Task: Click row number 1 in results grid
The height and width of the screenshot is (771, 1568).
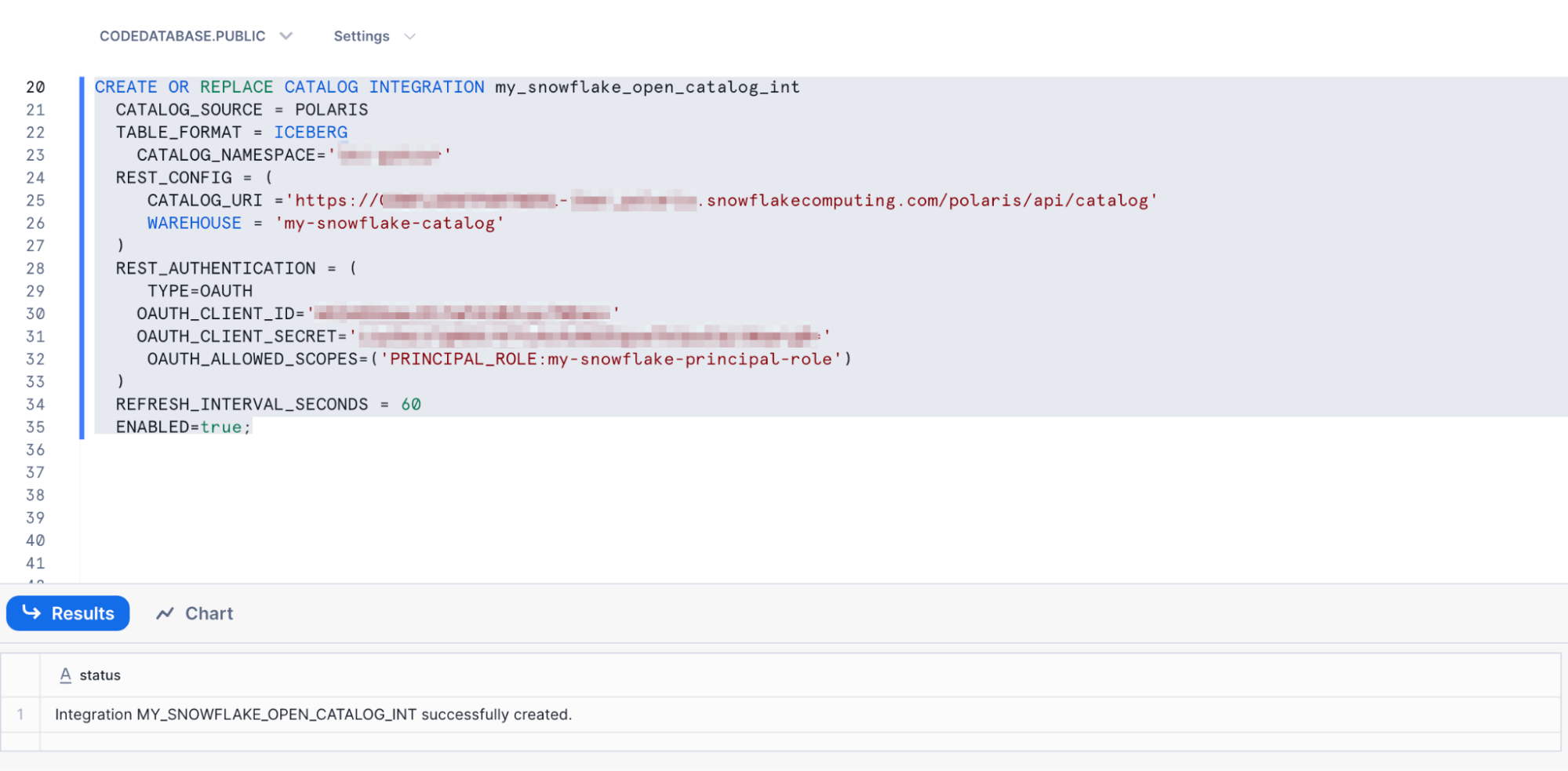Action: coord(20,715)
